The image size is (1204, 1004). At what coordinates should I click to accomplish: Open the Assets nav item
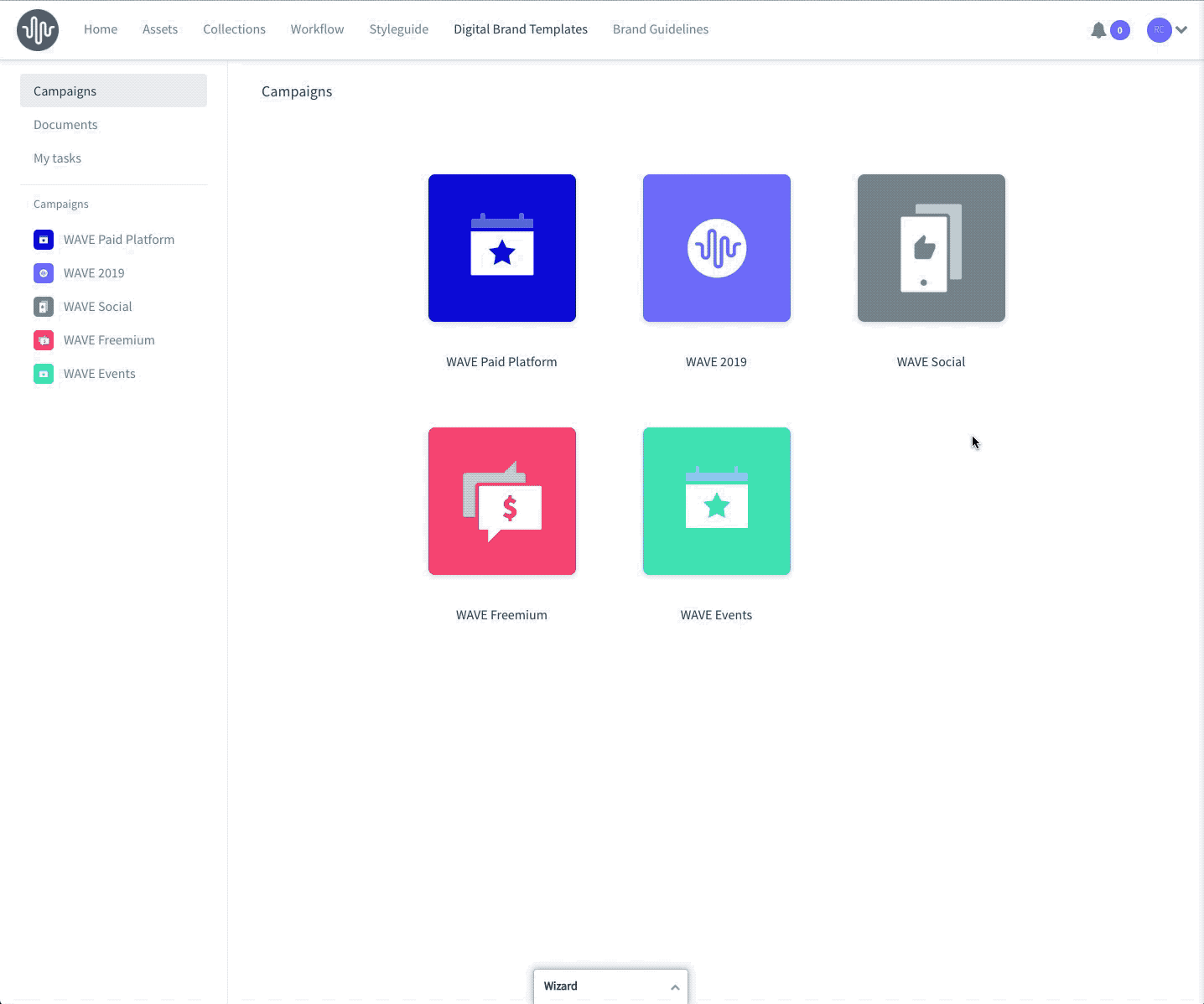[x=160, y=29]
